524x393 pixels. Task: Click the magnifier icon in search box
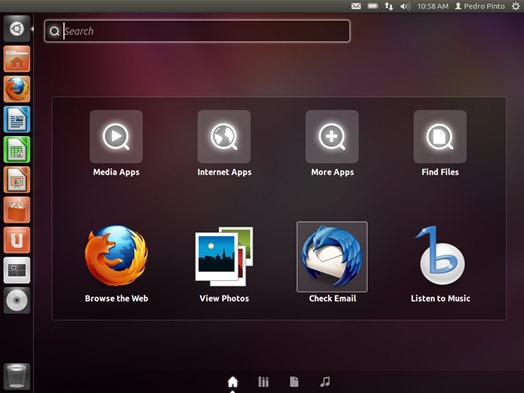coord(54,31)
